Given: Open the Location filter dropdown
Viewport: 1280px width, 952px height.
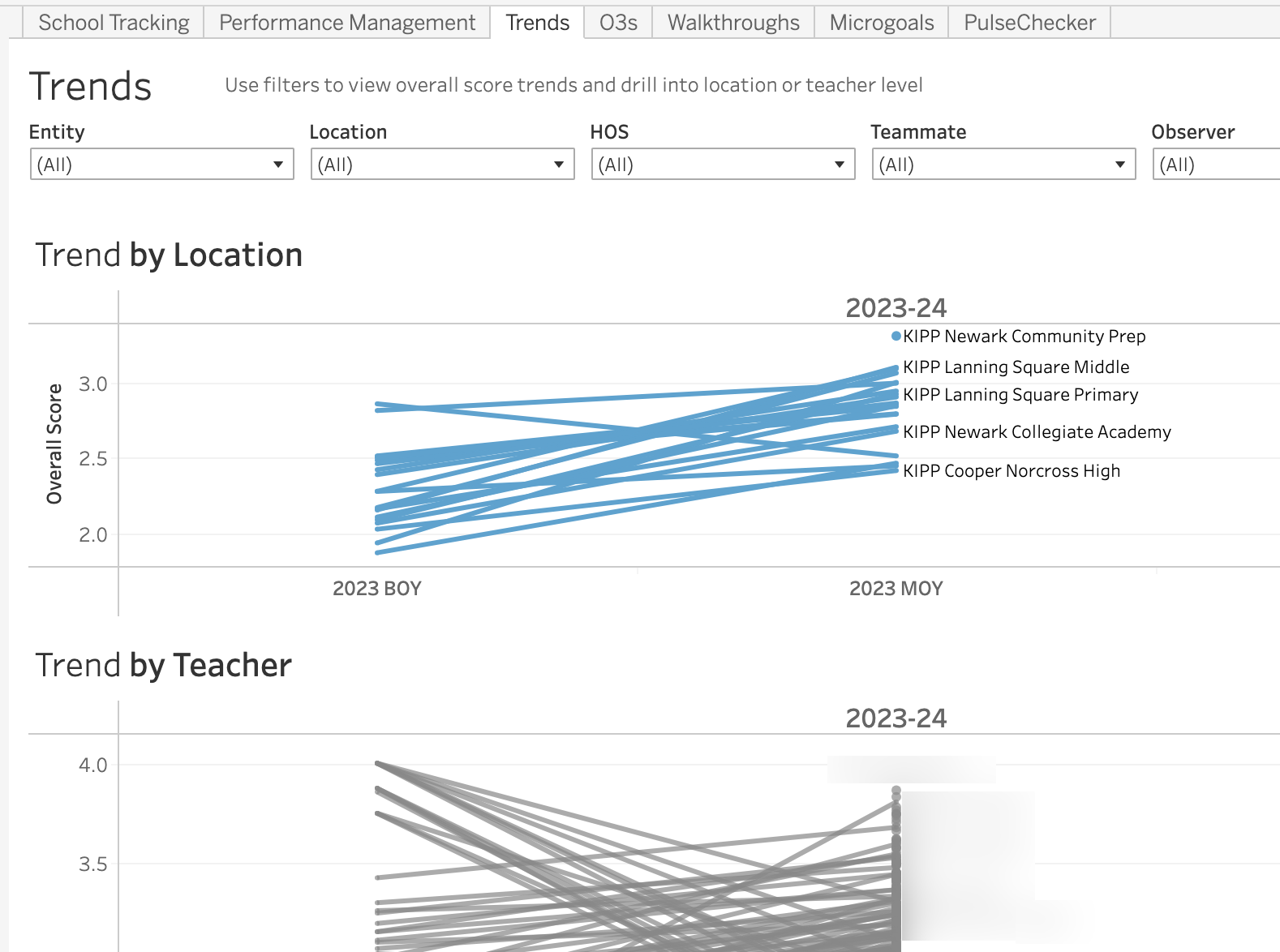Looking at the screenshot, I should pyautogui.click(x=442, y=165).
